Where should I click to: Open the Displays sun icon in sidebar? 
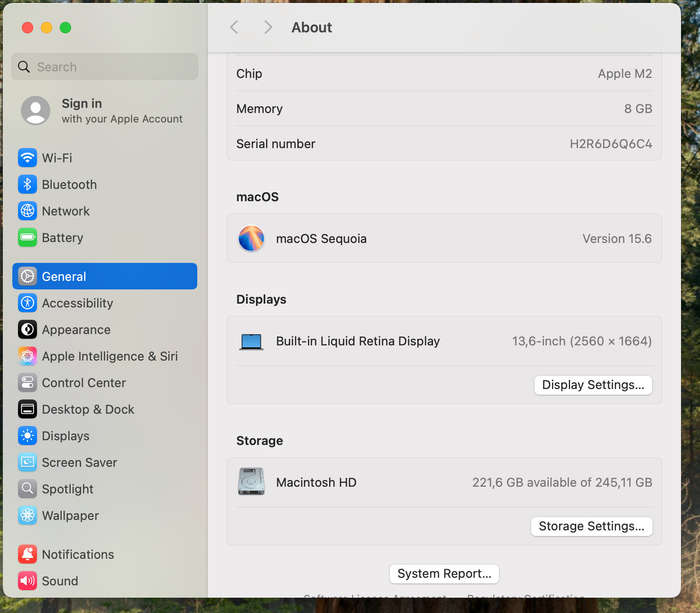pyautogui.click(x=27, y=436)
